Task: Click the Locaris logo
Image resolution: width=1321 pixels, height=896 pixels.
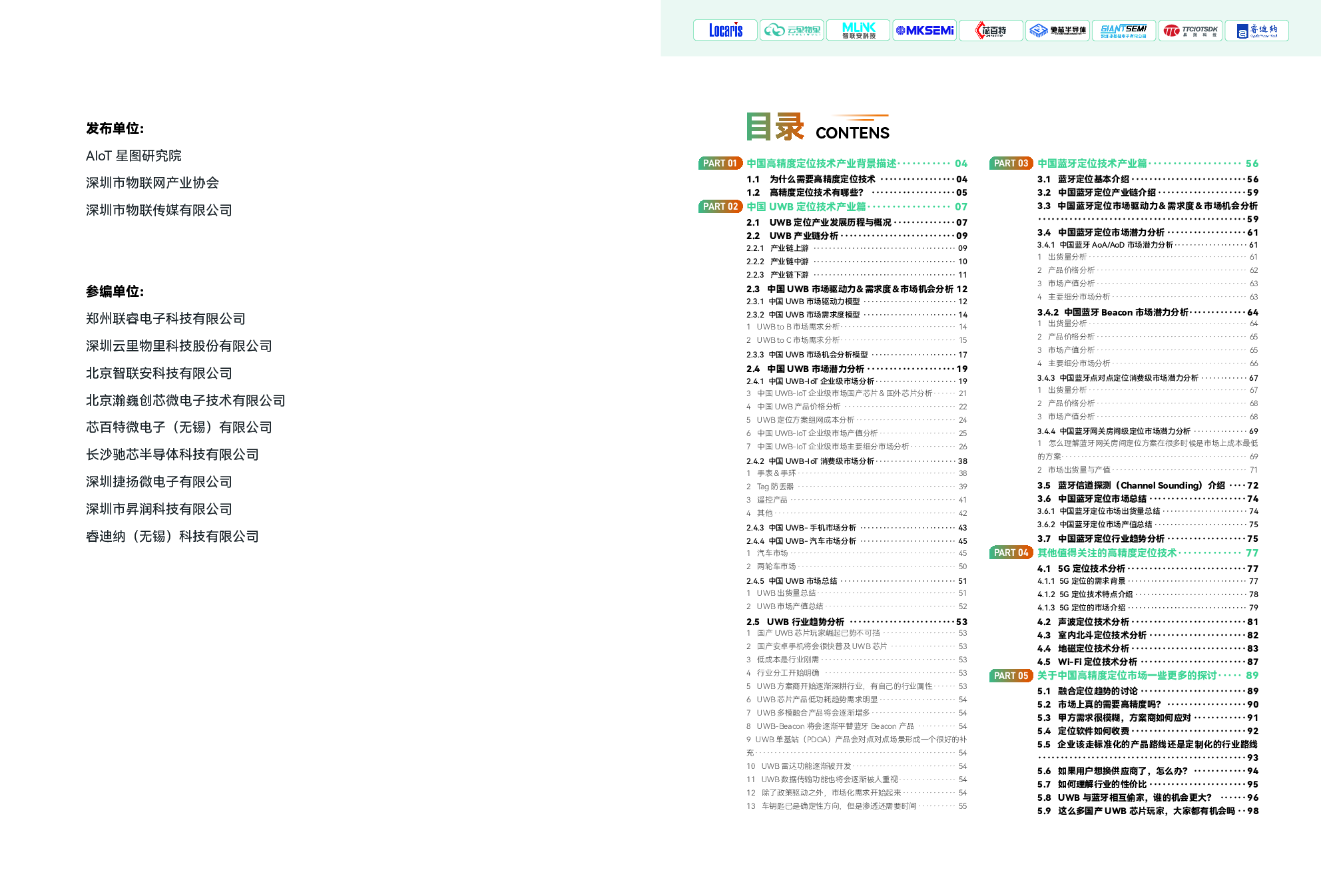Action: tap(725, 30)
